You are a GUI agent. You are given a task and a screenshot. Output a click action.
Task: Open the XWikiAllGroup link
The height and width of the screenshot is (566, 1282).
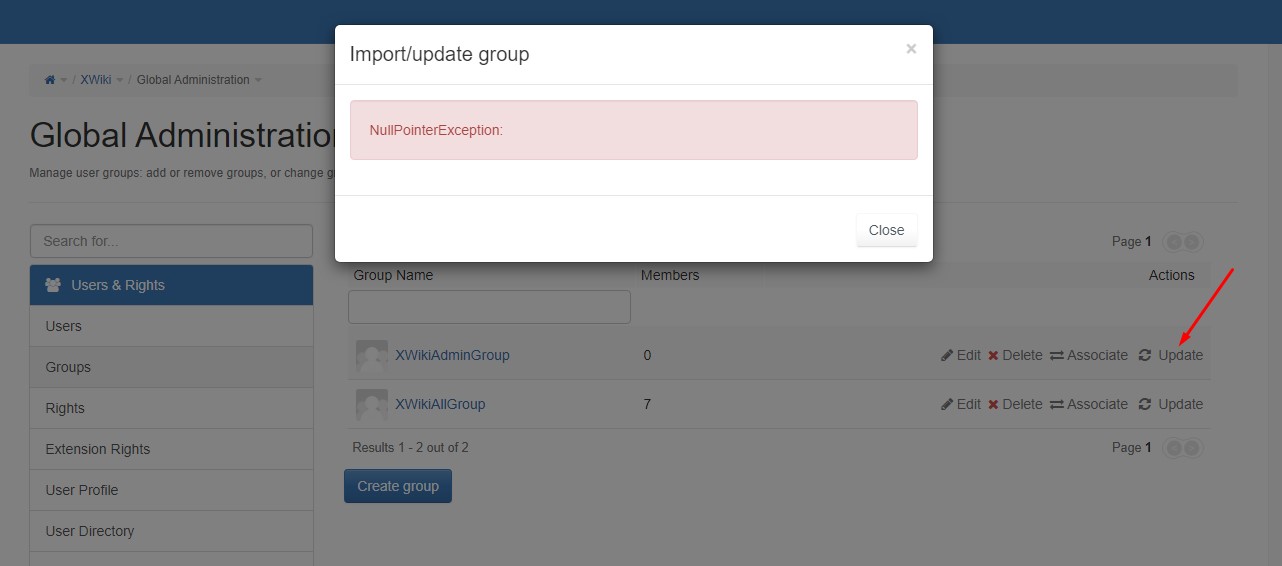(440, 404)
